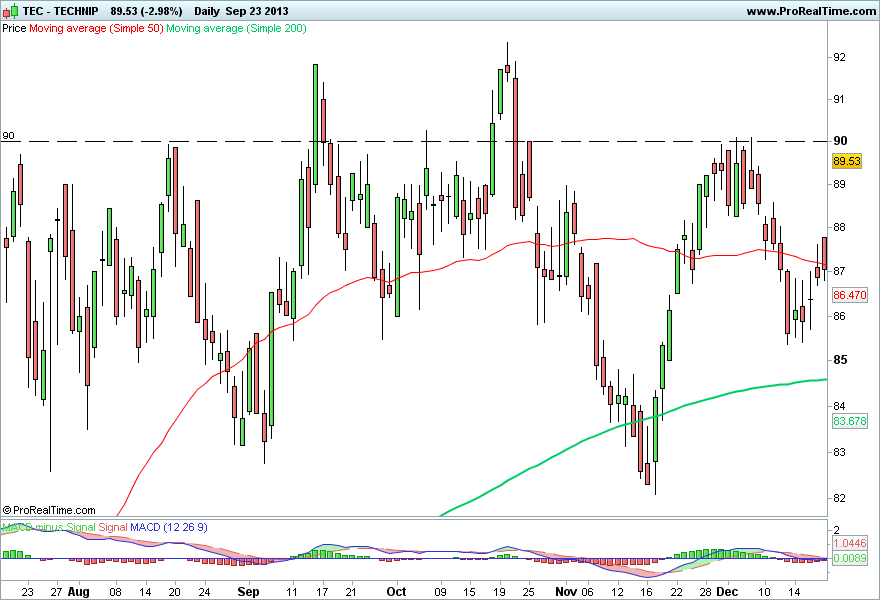Click the red 86.470 moving average value tag
Screen dimensions: 880x600
coord(849,295)
